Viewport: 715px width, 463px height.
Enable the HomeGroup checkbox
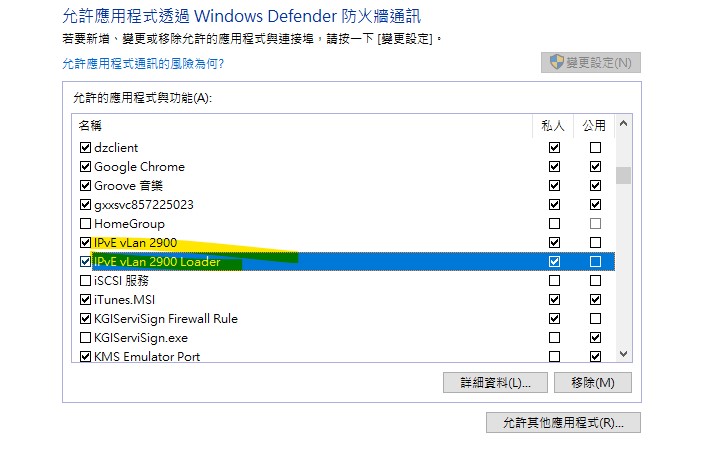tap(85, 224)
